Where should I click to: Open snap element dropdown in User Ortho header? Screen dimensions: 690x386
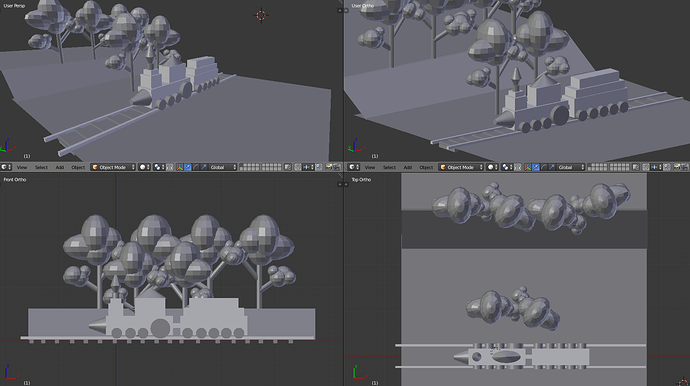tap(656, 167)
